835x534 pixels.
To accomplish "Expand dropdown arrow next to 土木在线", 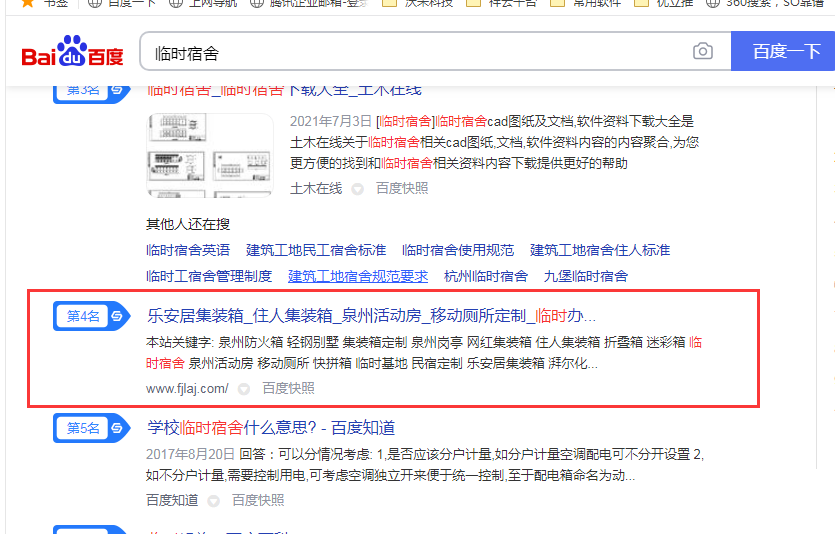I will [x=358, y=188].
